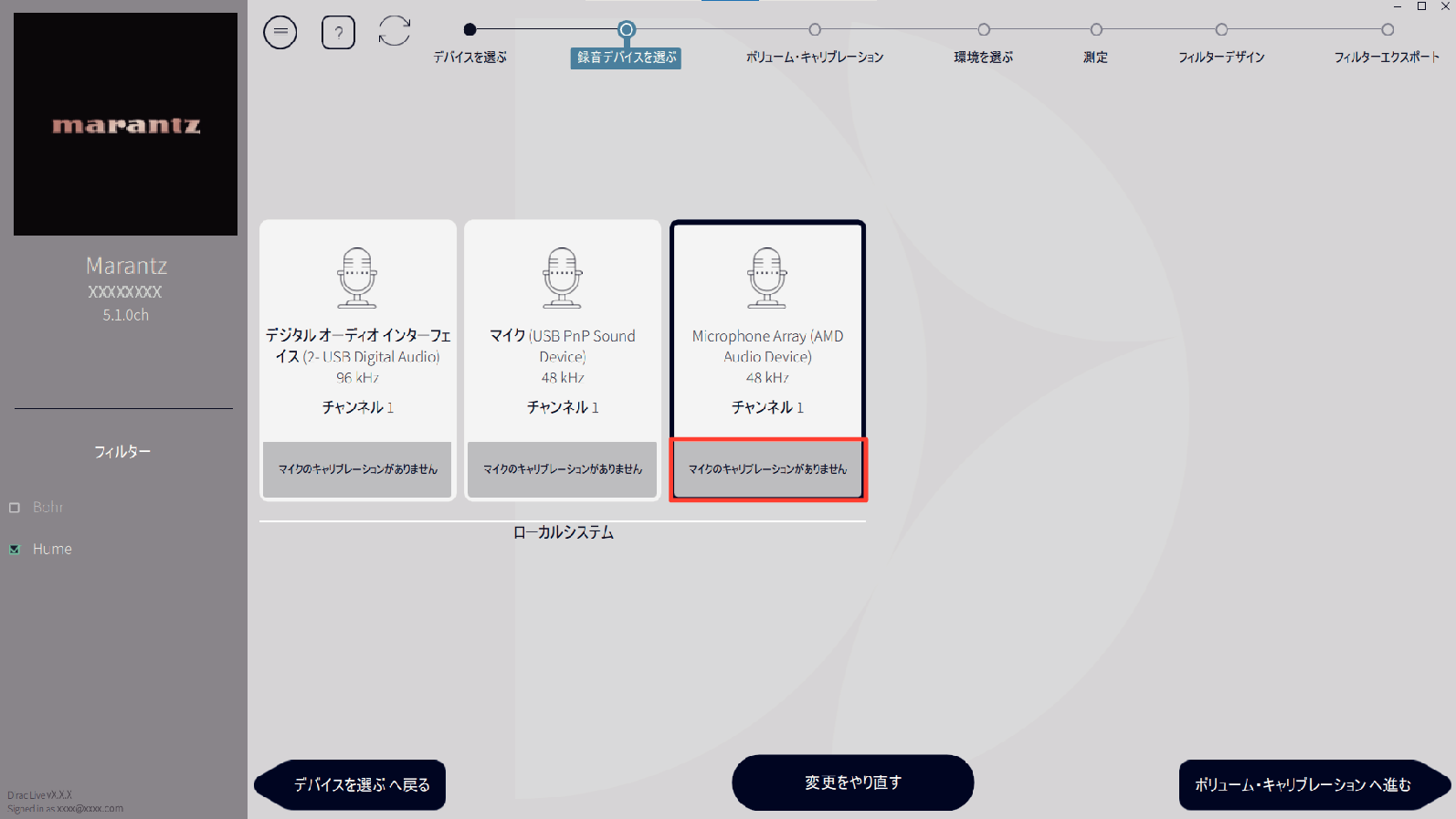The image size is (1456, 819).
Task: Click デバイスを選ぶ へ戻る back button
Action: coord(351,785)
